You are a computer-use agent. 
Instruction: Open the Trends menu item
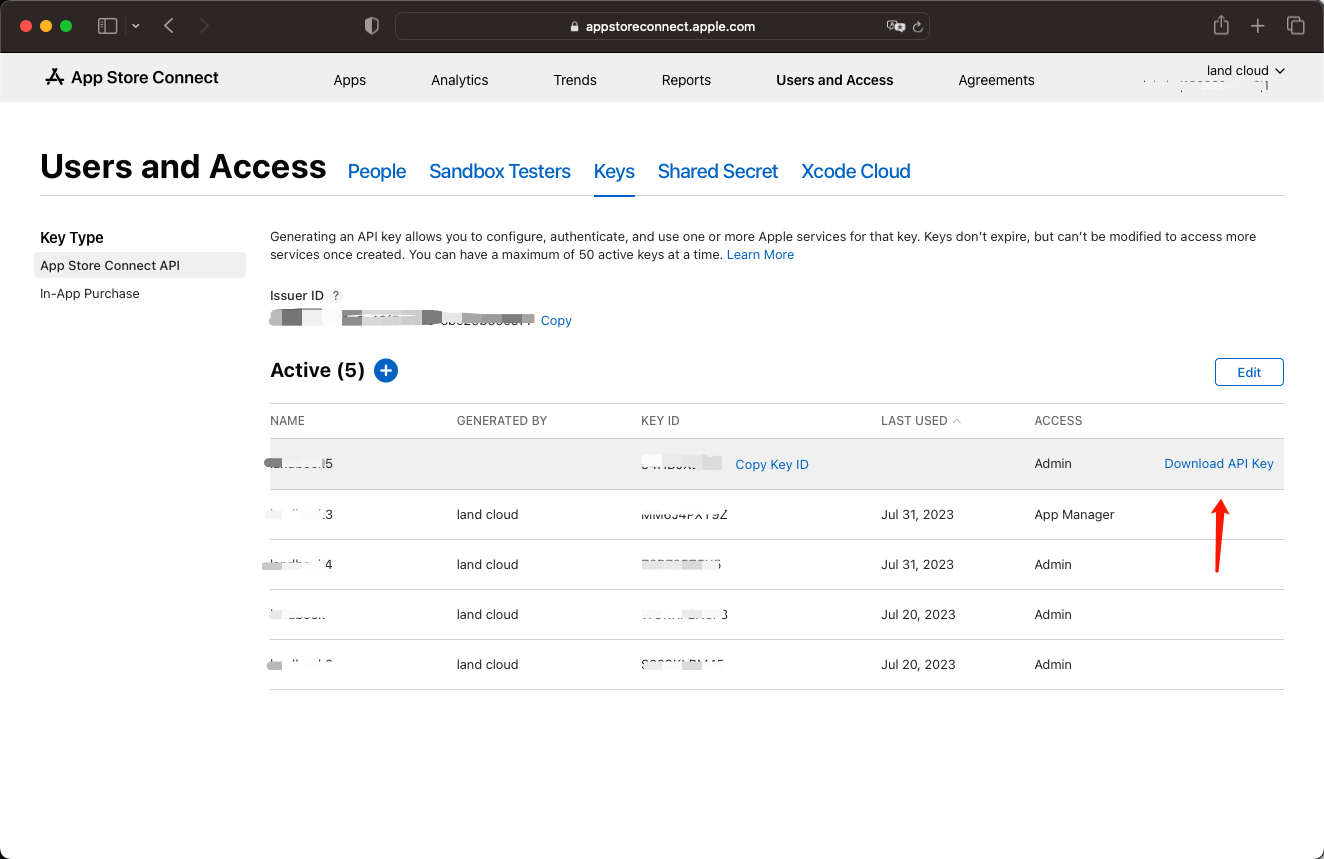click(575, 80)
